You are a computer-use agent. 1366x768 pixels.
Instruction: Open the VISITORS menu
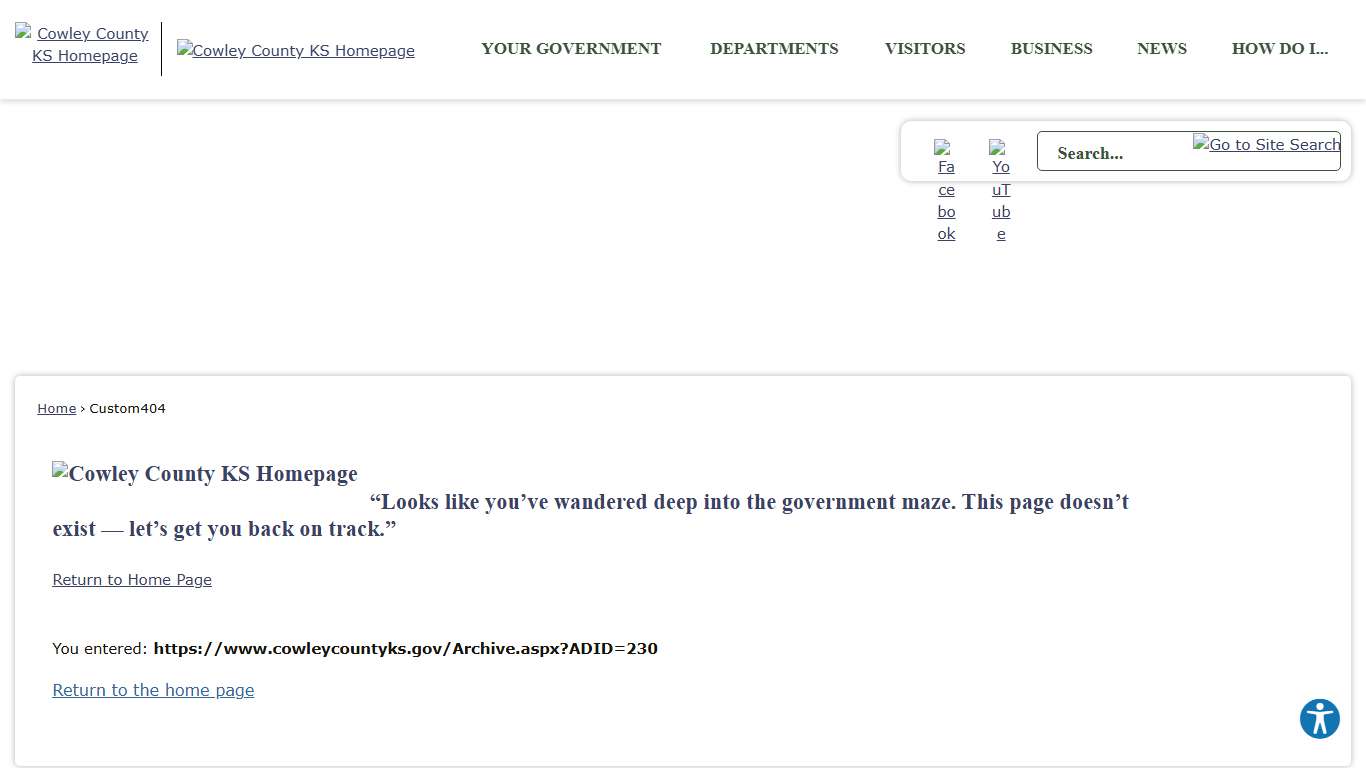925,49
